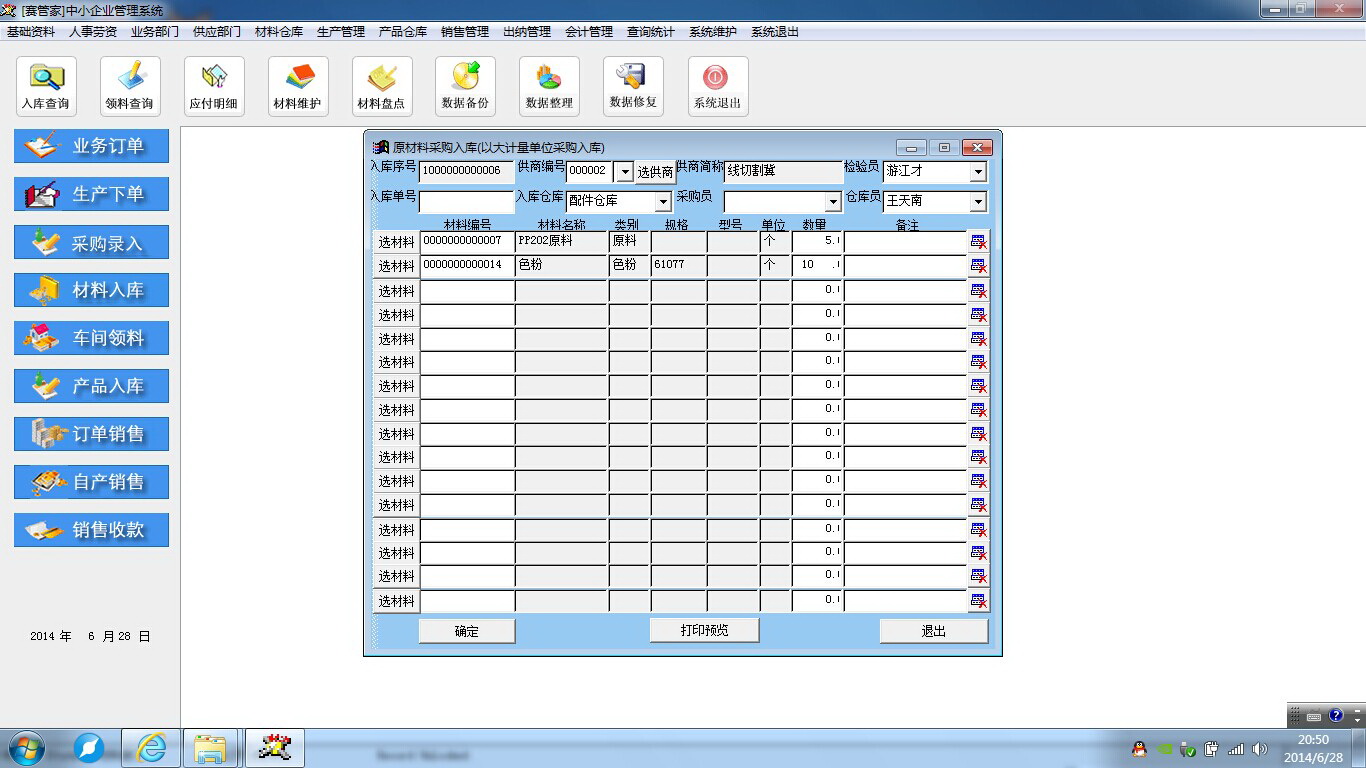Open Internet Explorer from the taskbar
The image size is (1366, 768).
[x=151, y=748]
